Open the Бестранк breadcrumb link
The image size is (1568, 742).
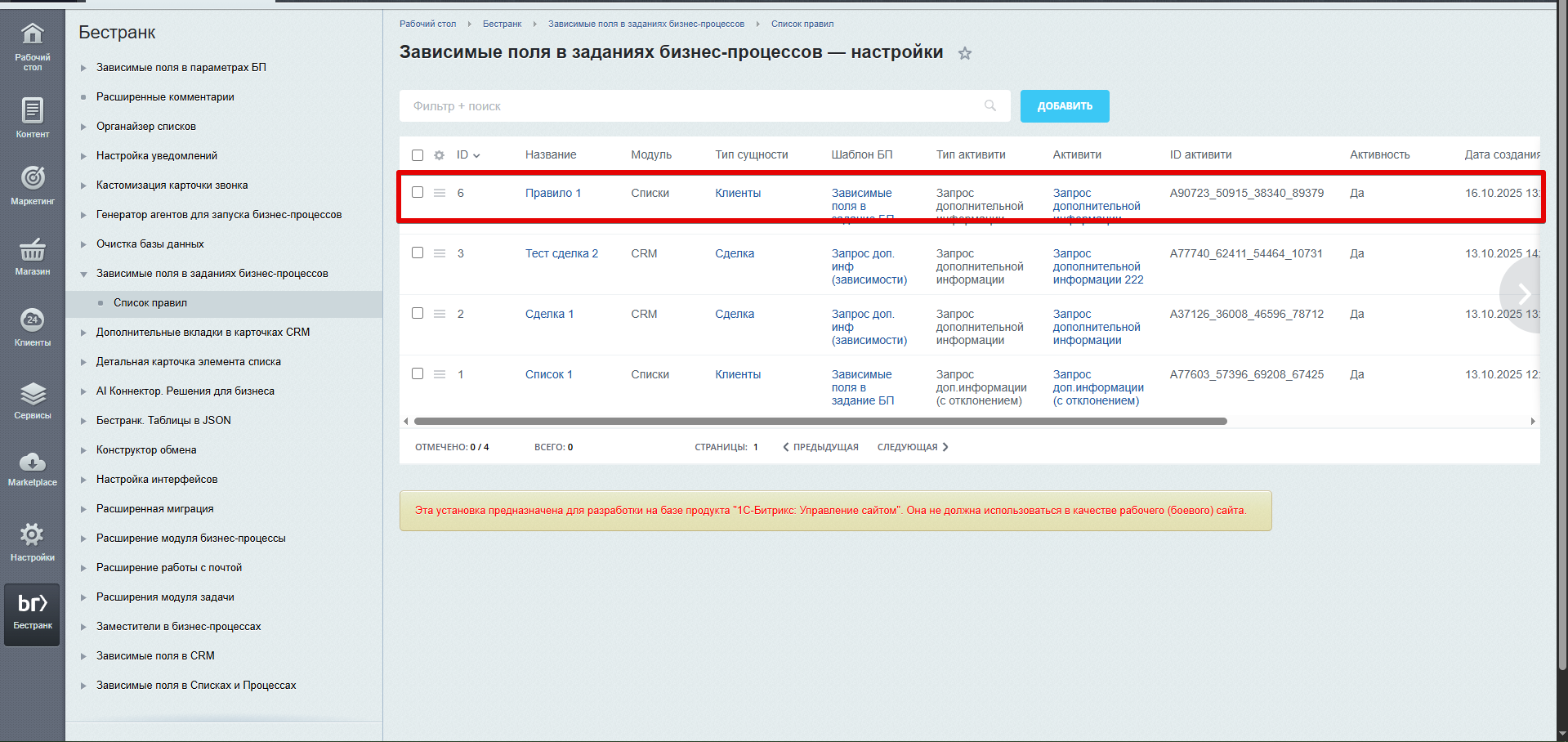[501, 24]
